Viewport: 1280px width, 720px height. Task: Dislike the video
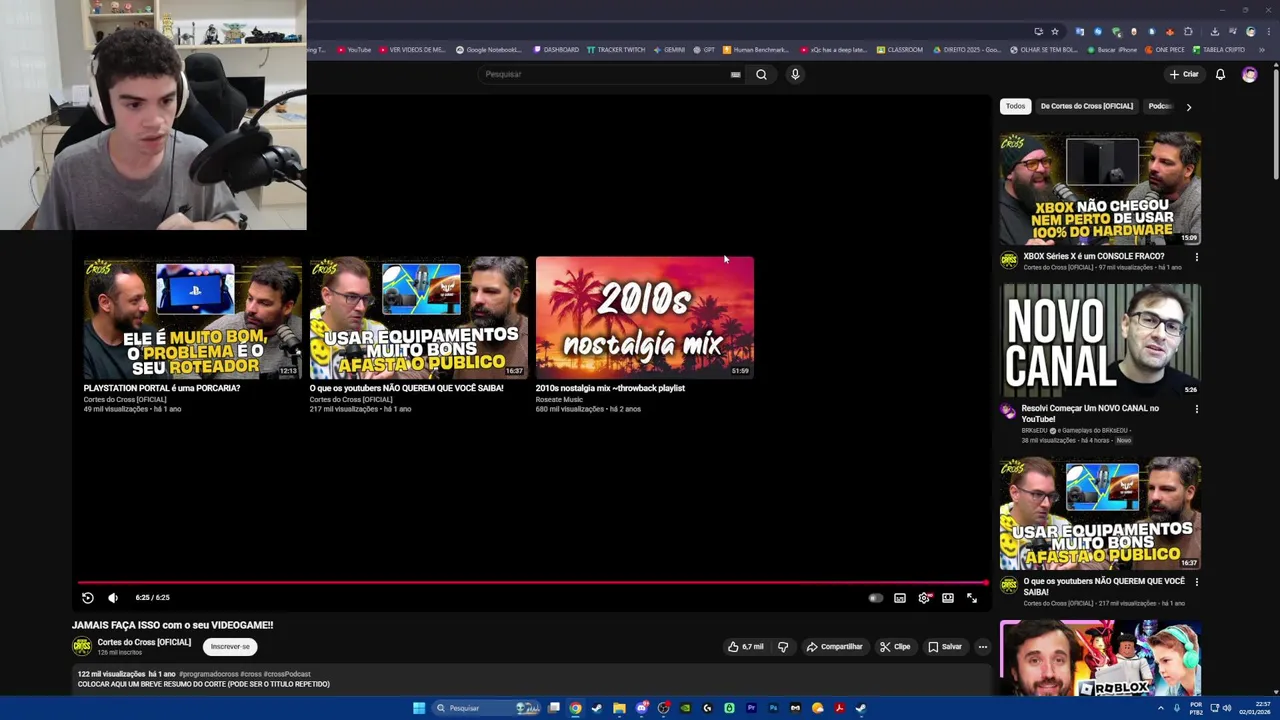tap(783, 647)
